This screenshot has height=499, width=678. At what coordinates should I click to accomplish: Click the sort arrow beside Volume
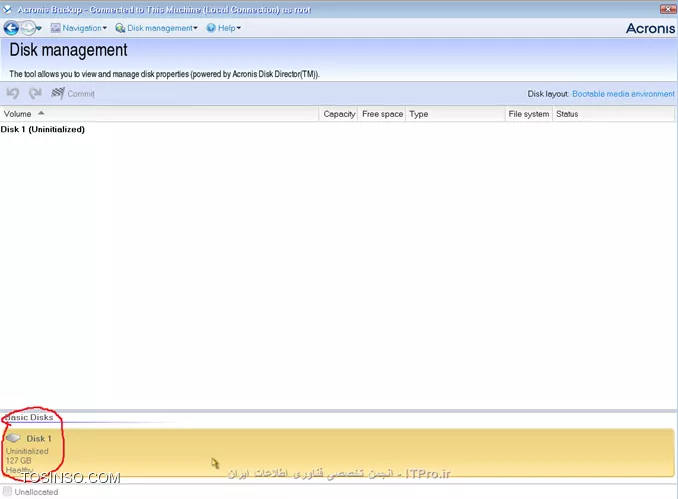(x=41, y=113)
